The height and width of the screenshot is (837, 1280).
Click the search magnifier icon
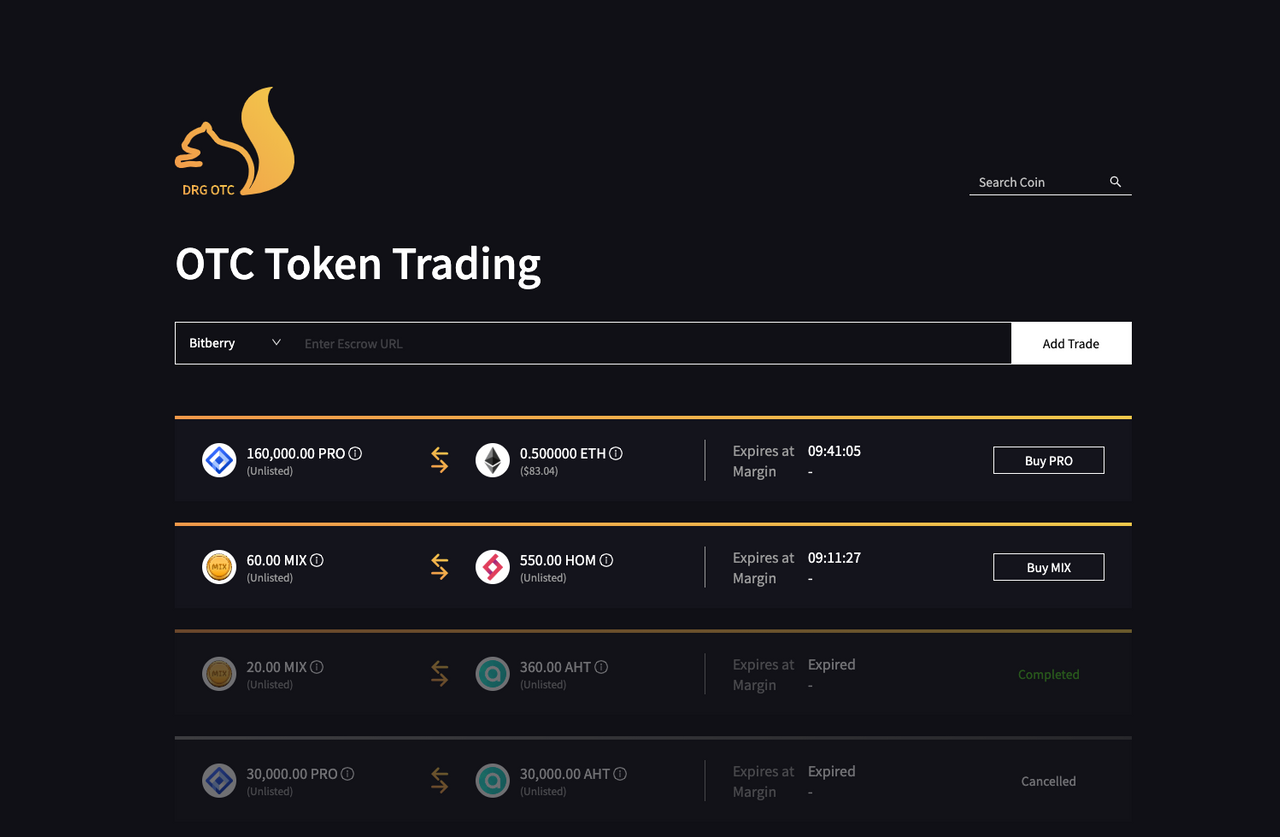(1115, 182)
